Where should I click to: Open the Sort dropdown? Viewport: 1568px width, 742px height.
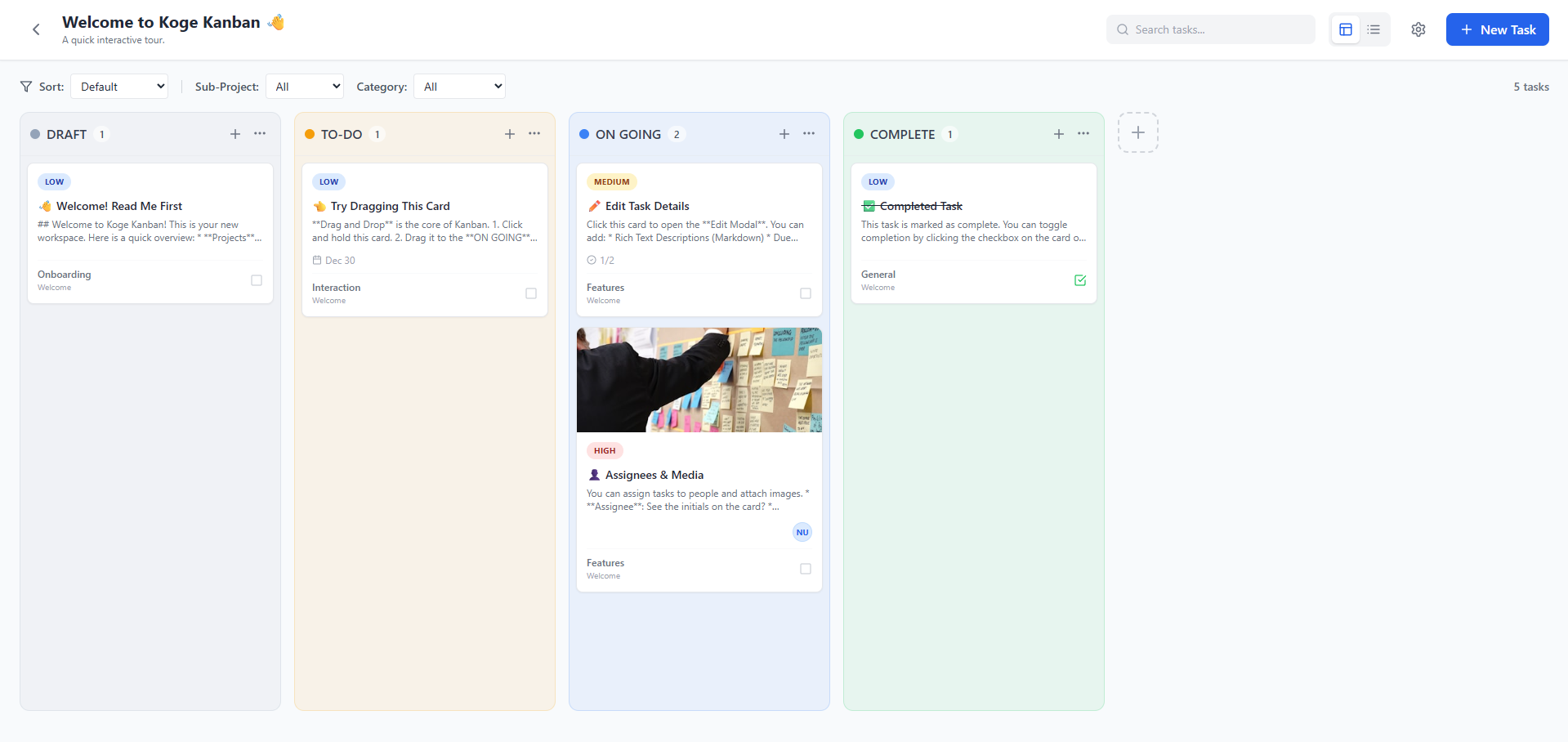pyautogui.click(x=118, y=86)
